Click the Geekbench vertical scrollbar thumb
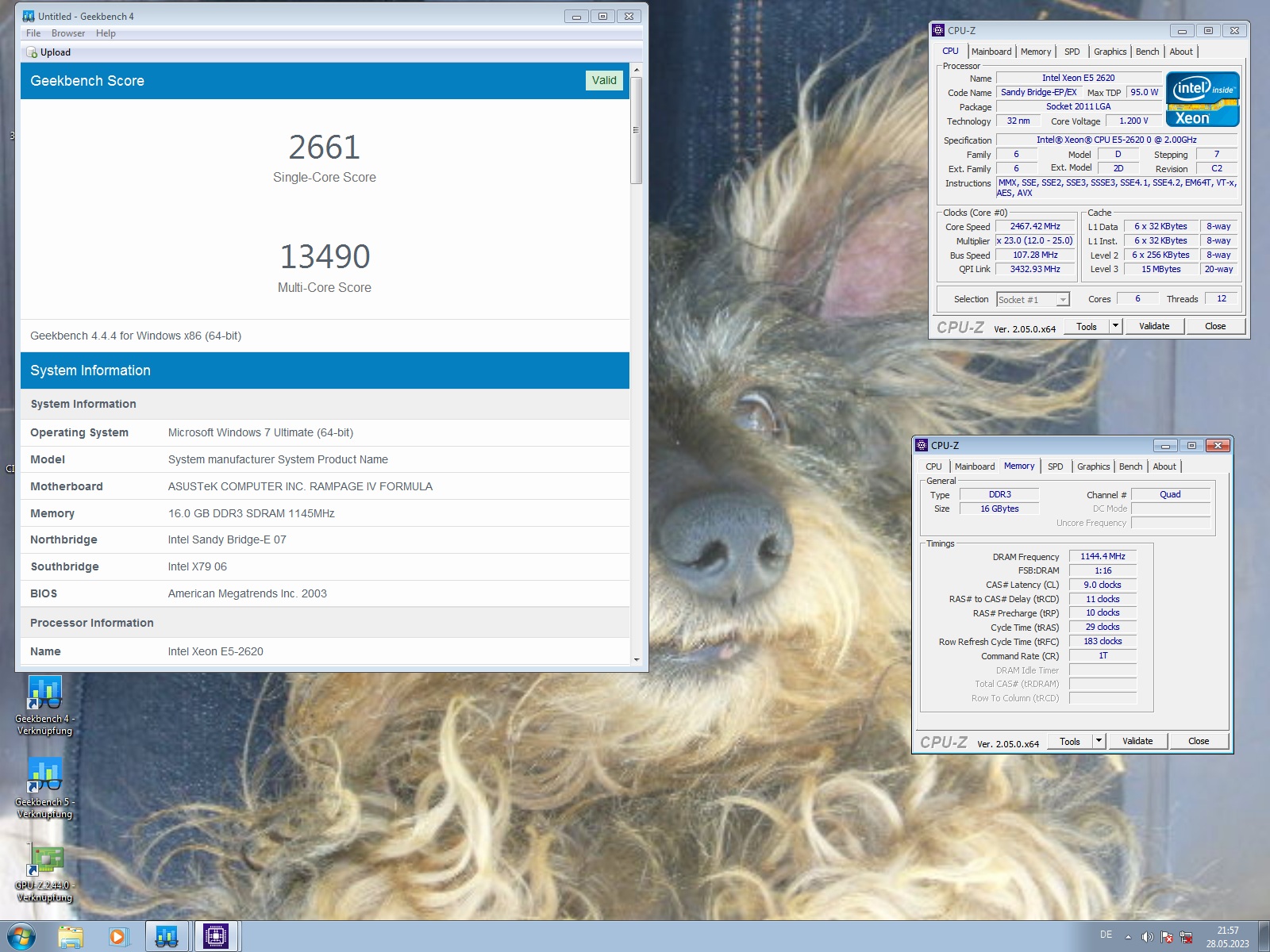 [636, 130]
